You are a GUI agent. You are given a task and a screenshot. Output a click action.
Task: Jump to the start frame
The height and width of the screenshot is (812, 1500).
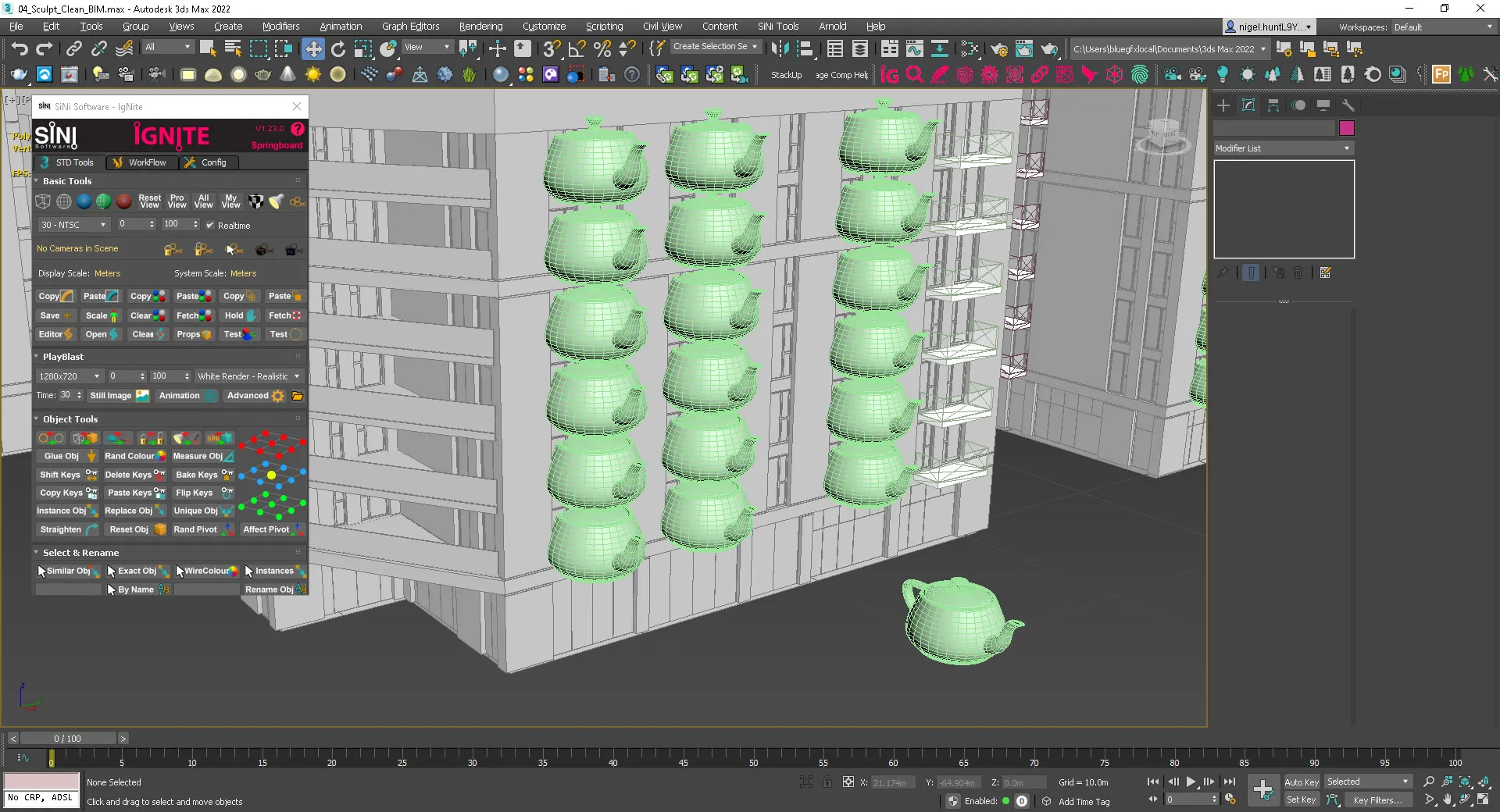coord(1153,782)
